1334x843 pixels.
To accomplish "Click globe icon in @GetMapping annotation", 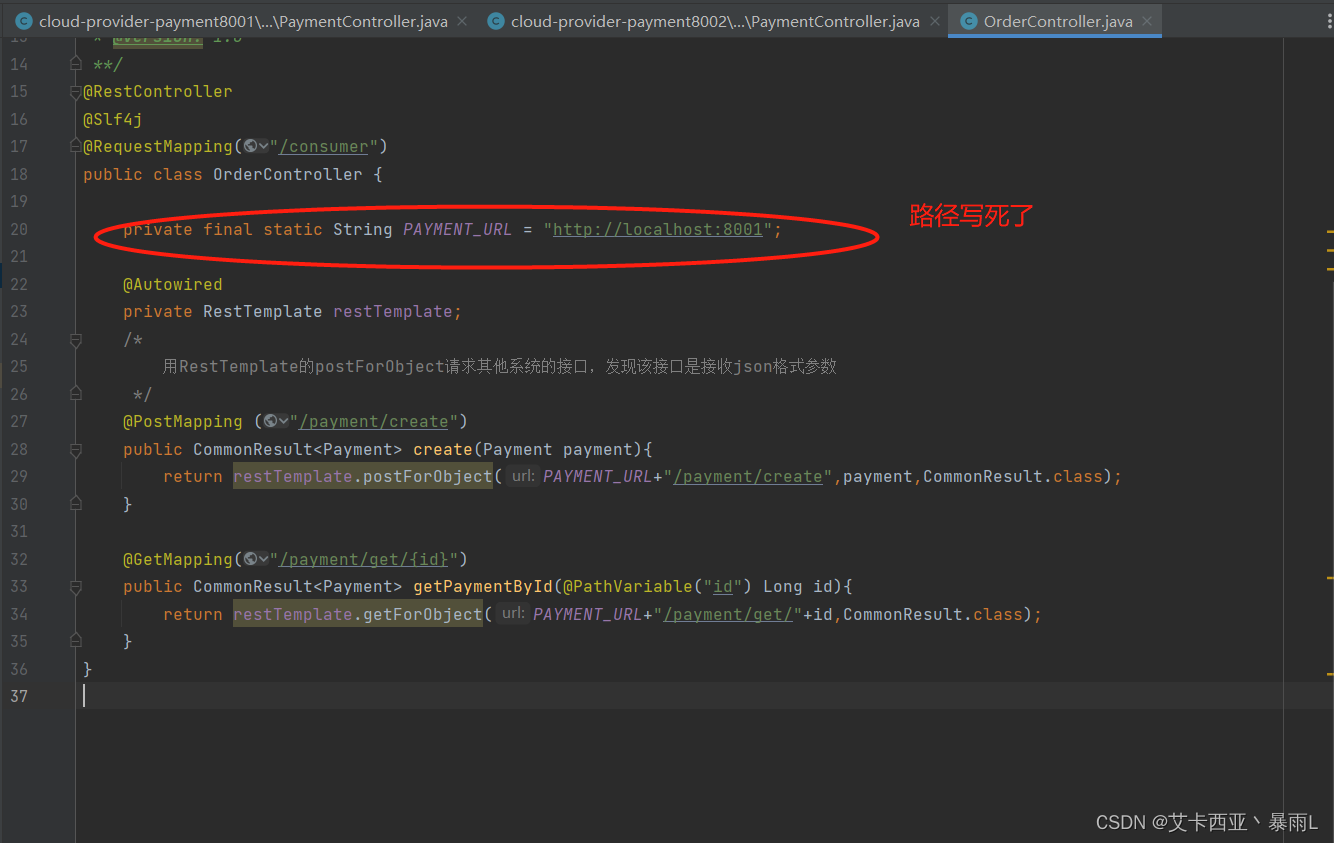I will tap(250, 559).
